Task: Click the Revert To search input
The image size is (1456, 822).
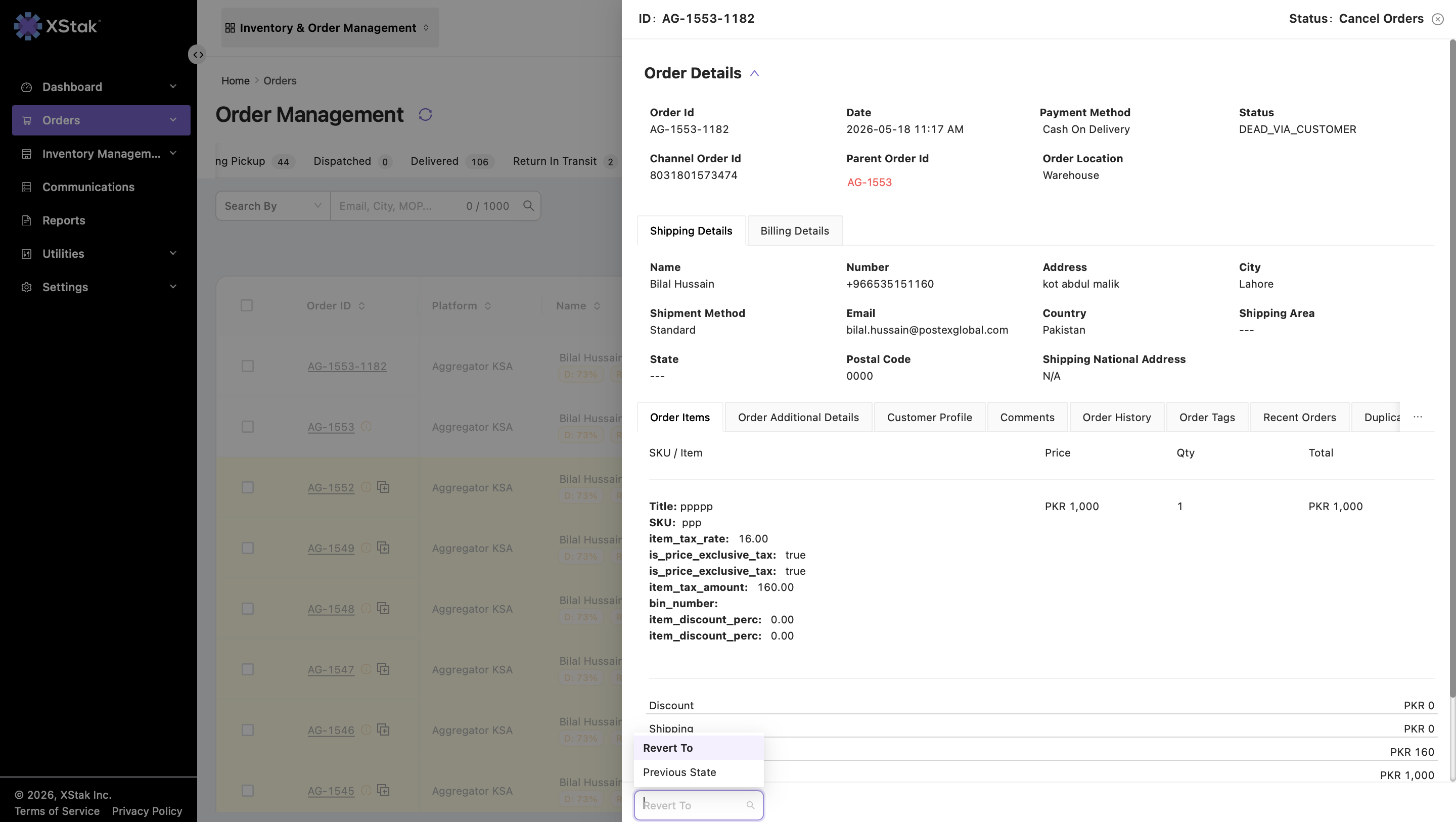Action: point(699,805)
